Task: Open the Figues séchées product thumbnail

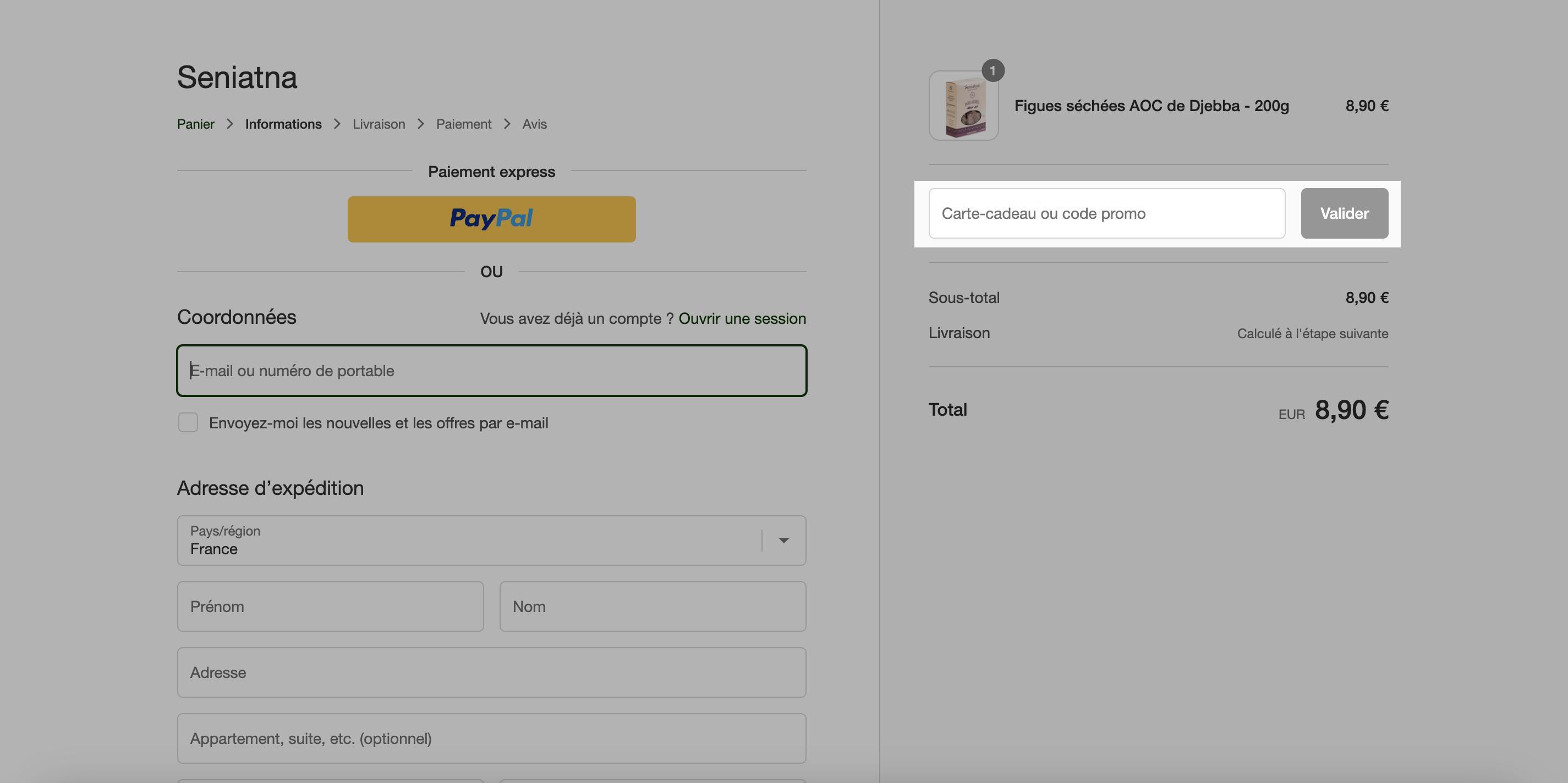Action: 963,106
